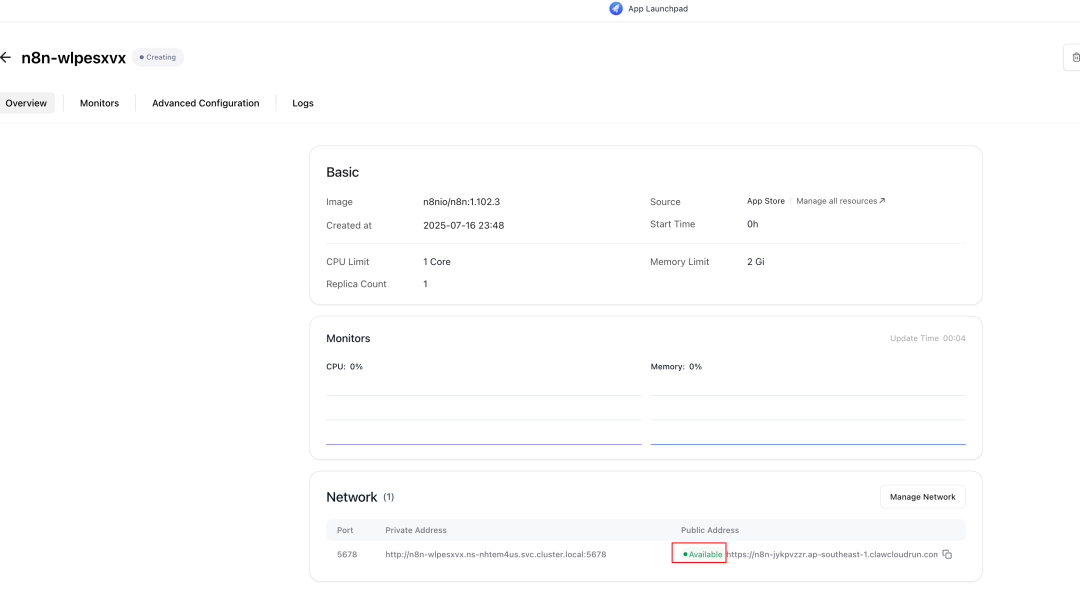Click the App Store source label
The image size is (1080, 600).
click(765, 201)
